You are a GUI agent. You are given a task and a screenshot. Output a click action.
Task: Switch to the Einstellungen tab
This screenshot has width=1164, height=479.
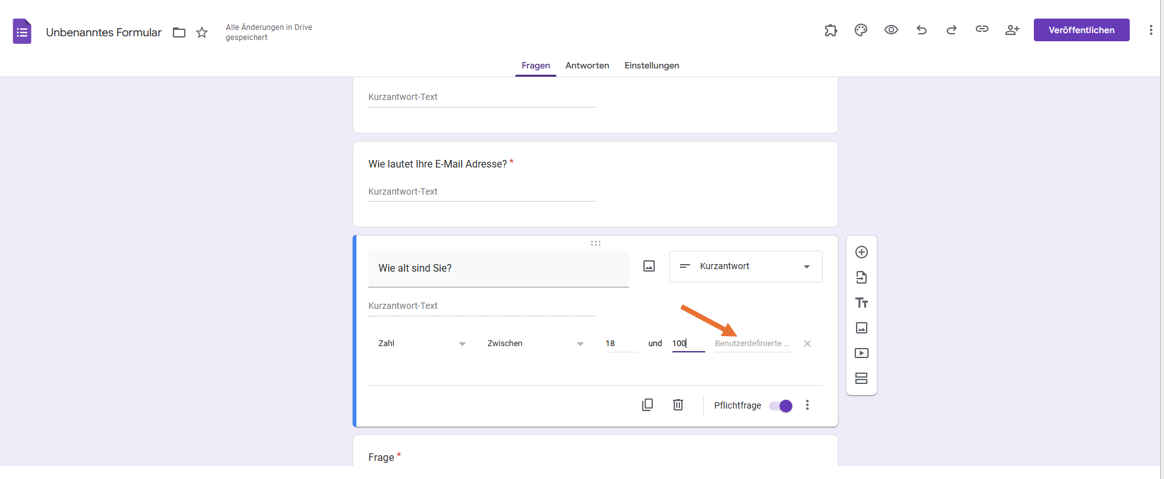(x=652, y=65)
